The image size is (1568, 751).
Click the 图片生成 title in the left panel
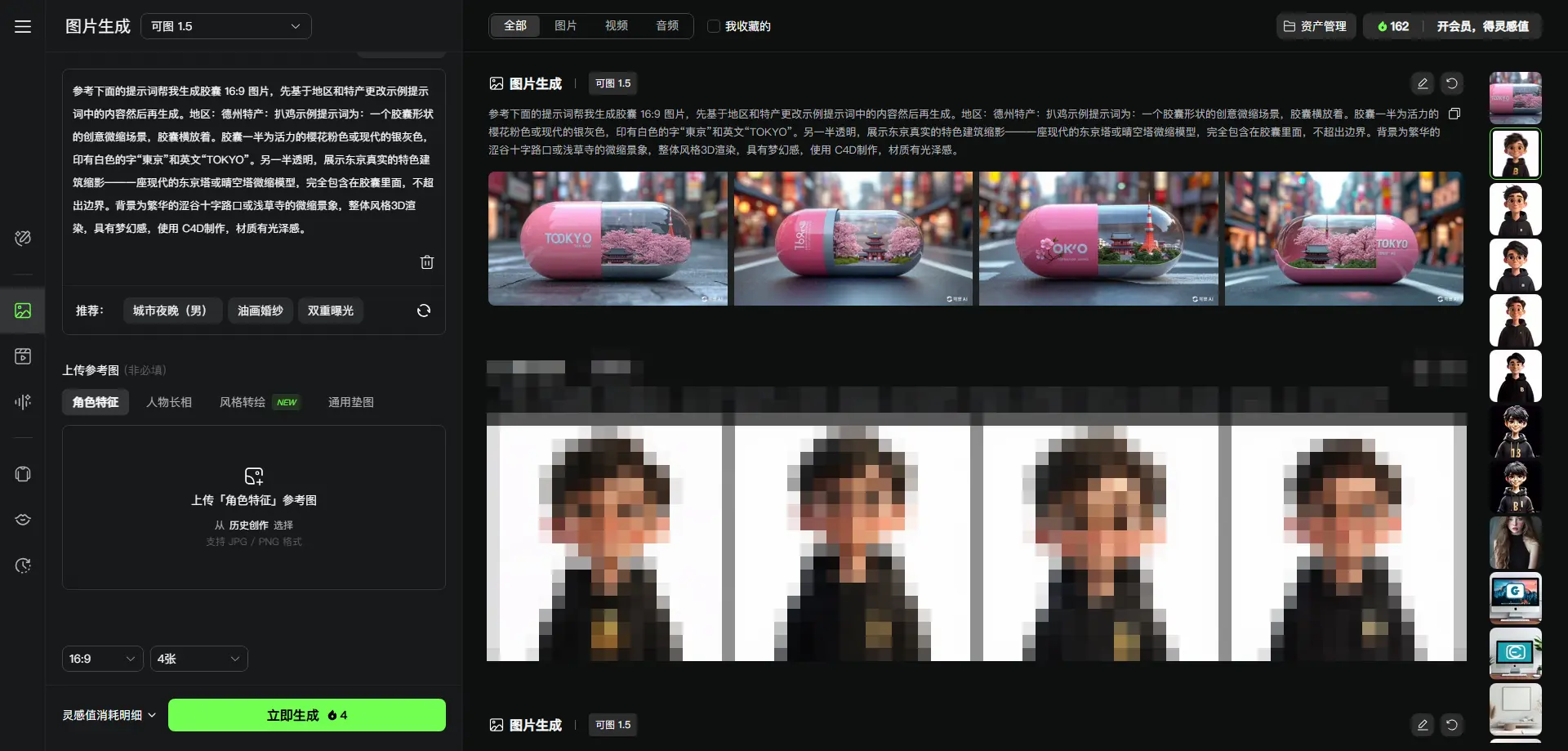(x=98, y=26)
